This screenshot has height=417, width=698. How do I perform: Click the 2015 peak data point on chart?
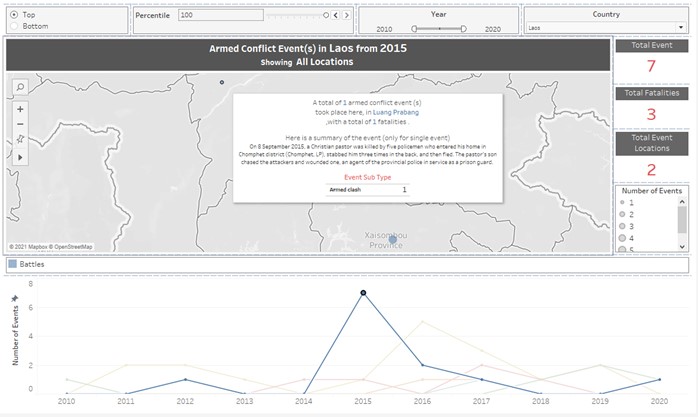pyautogui.click(x=363, y=293)
